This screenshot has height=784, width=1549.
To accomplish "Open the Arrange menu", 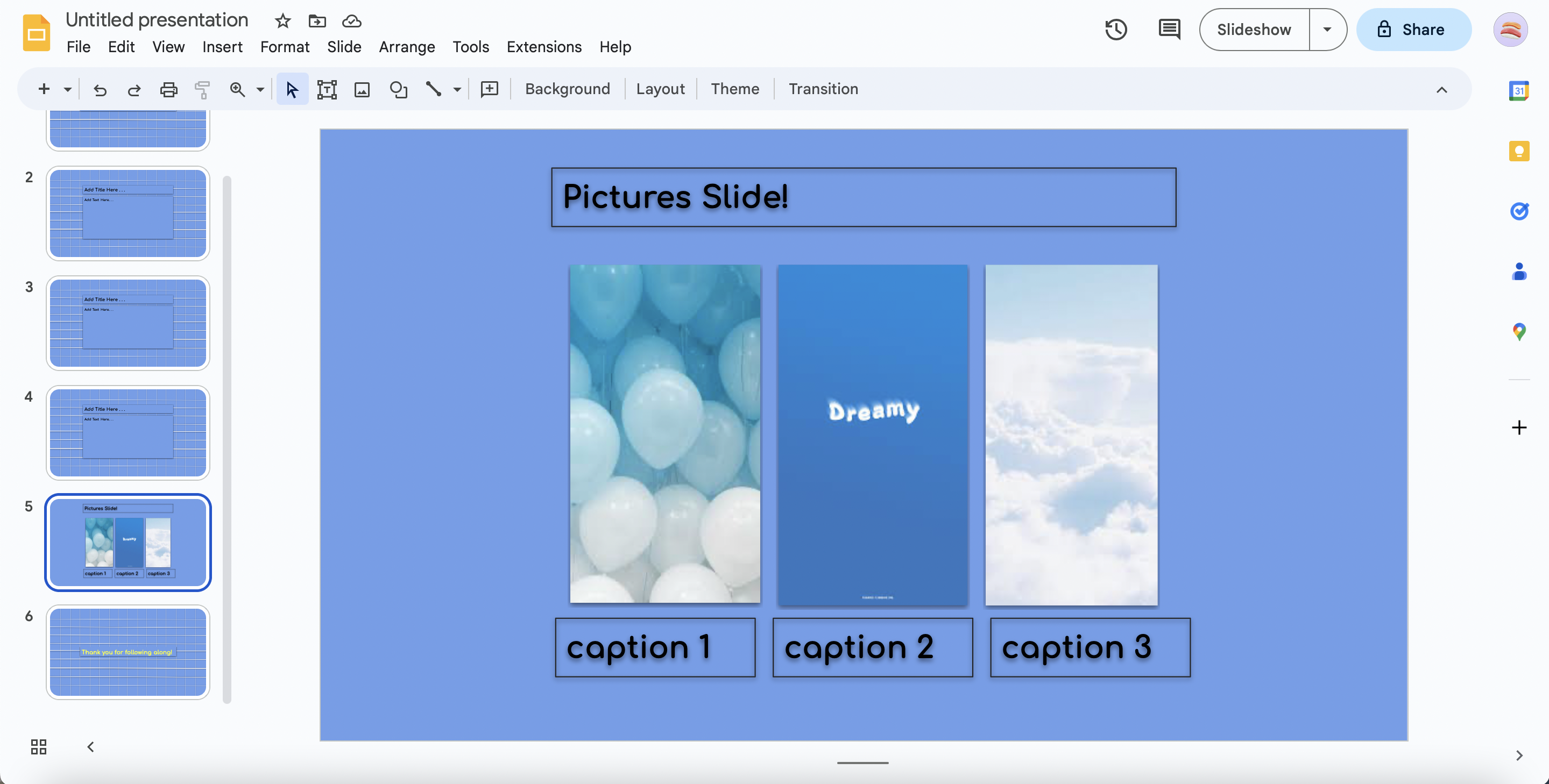I will pos(407,47).
